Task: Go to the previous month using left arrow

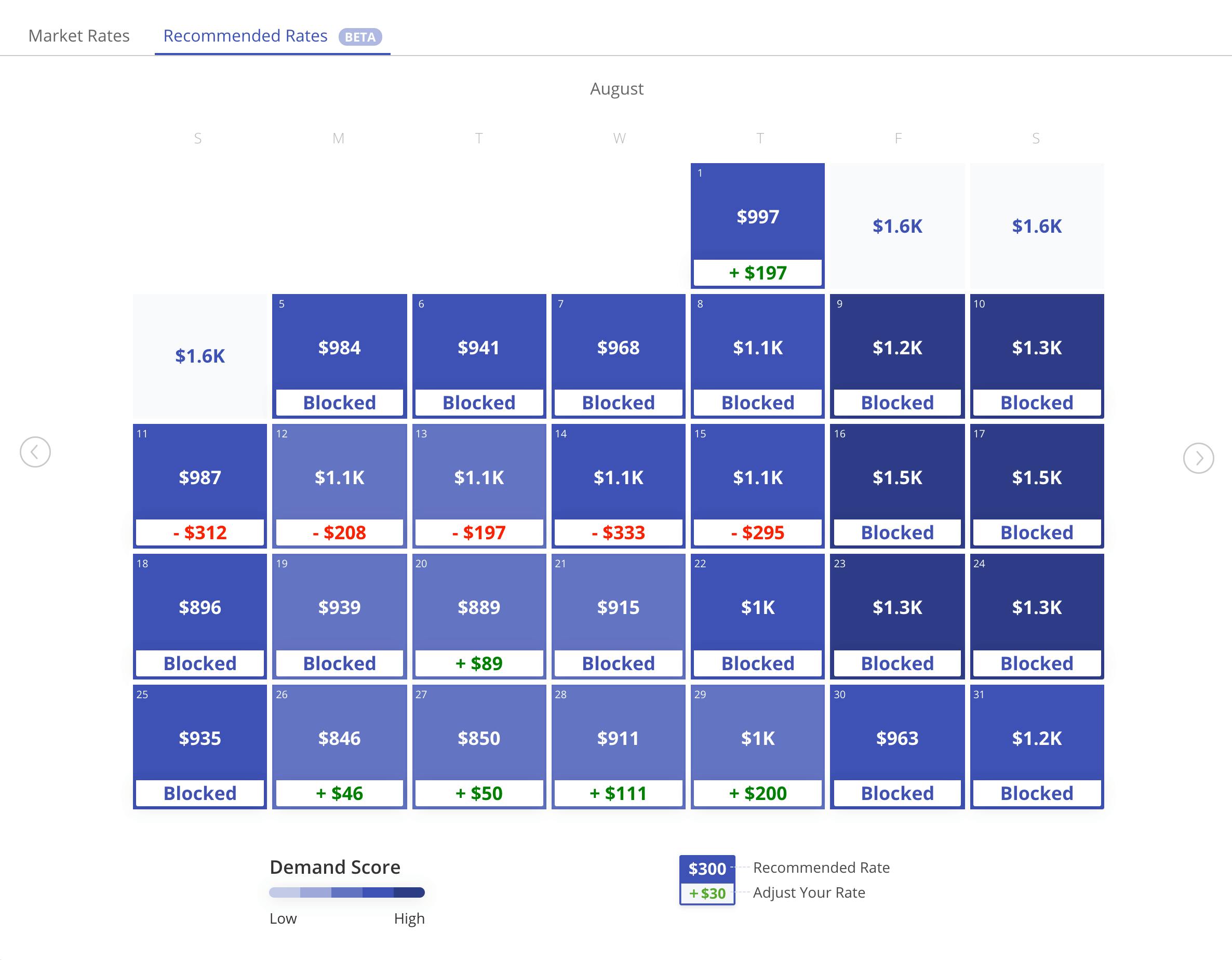Action: [35, 452]
